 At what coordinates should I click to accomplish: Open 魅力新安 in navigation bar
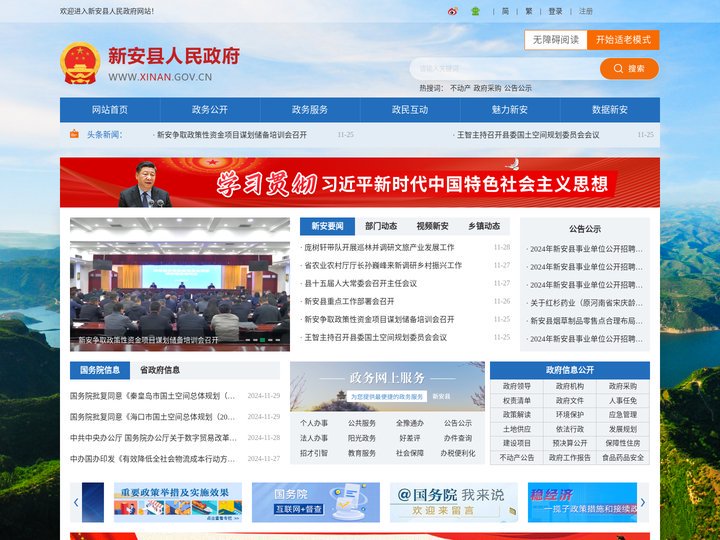pyautogui.click(x=510, y=110)
